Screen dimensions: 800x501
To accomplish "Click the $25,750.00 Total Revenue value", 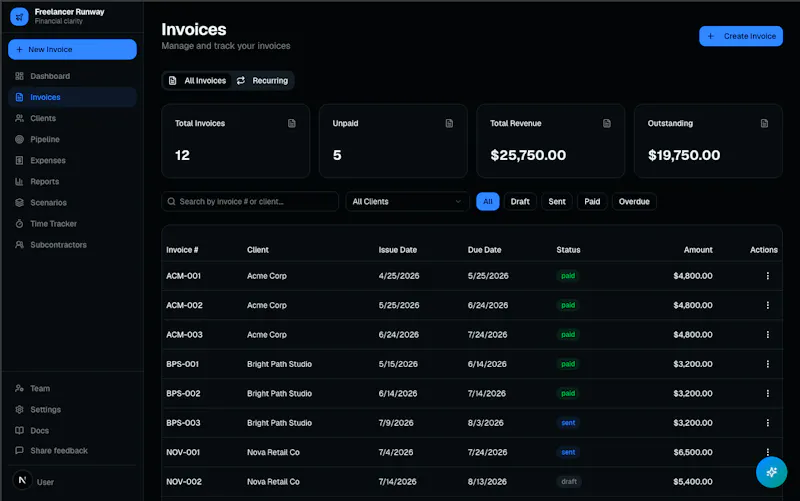I will coord(528,155).
